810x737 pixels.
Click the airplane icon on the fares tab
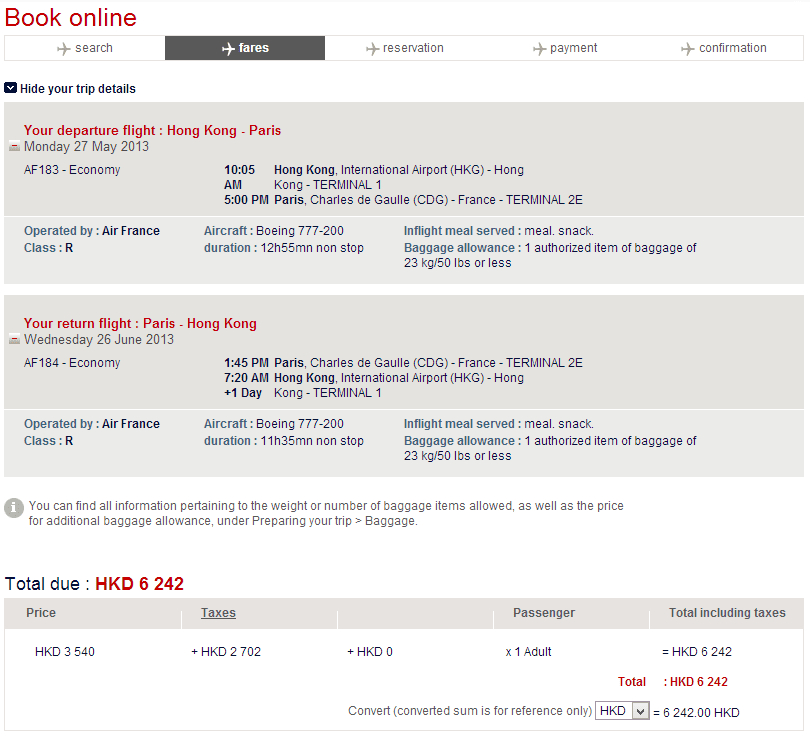click(x=228, y=48)
